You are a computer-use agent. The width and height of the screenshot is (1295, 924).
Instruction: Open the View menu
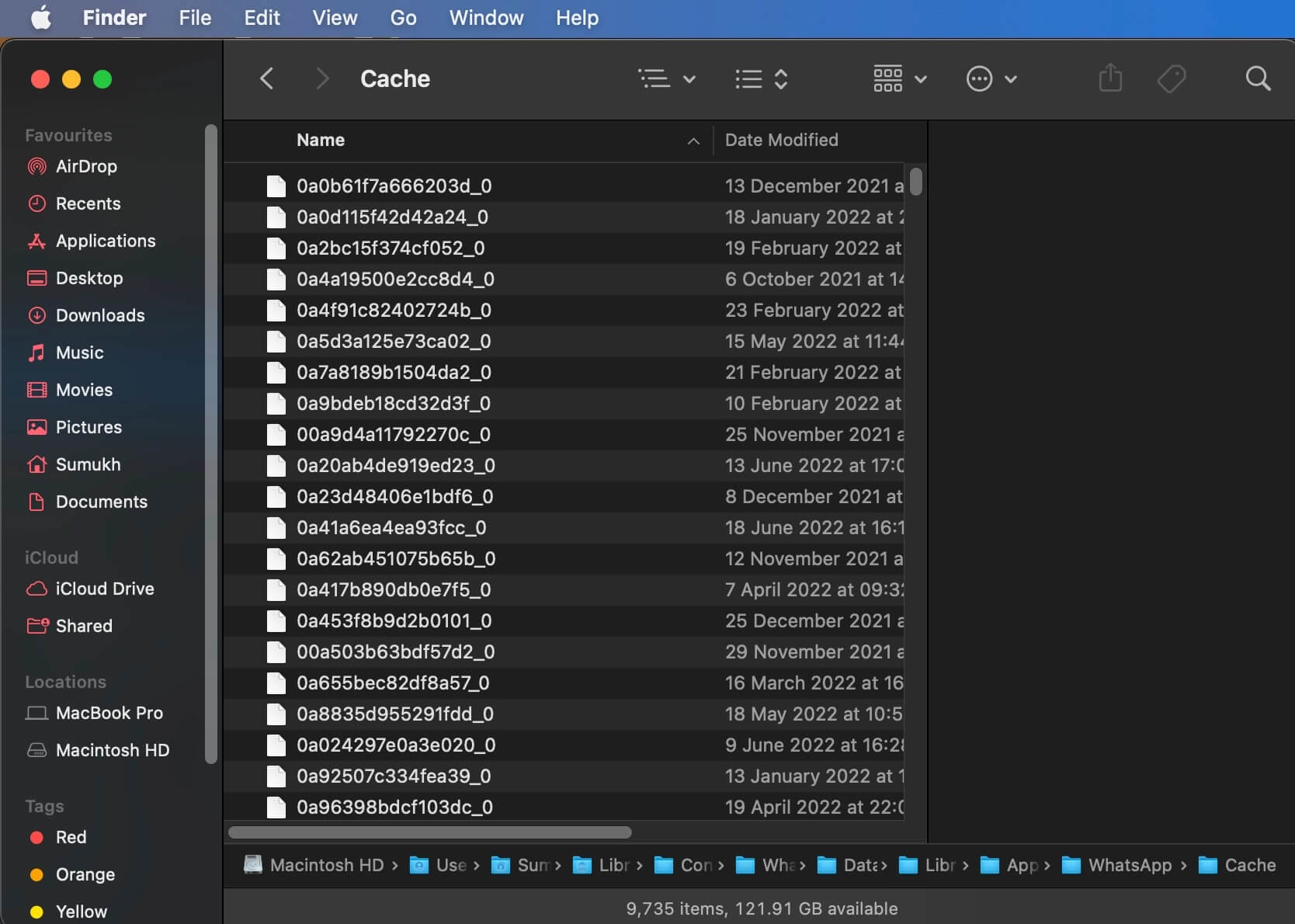(335, 17)
